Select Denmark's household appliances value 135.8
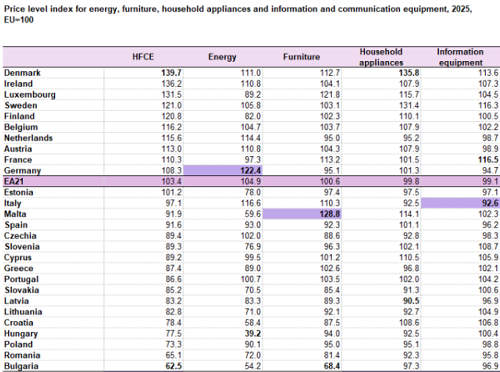The width and height of the screenshot is (500, 372). (409, 73)
